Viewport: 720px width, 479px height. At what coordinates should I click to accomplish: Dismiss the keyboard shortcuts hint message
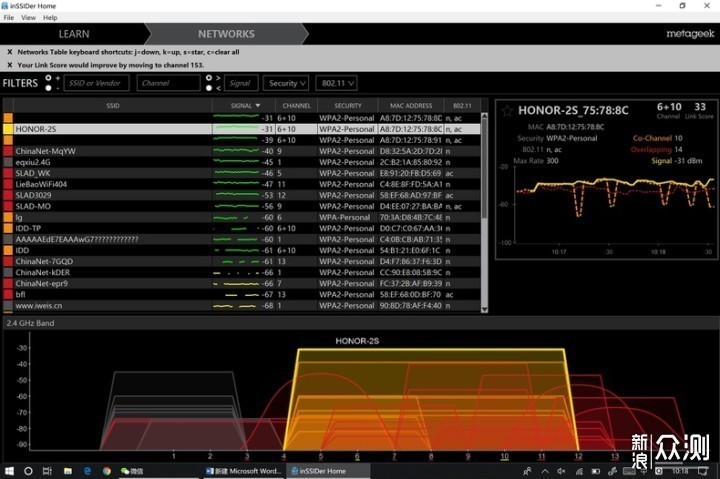click(x=10, y=52)
